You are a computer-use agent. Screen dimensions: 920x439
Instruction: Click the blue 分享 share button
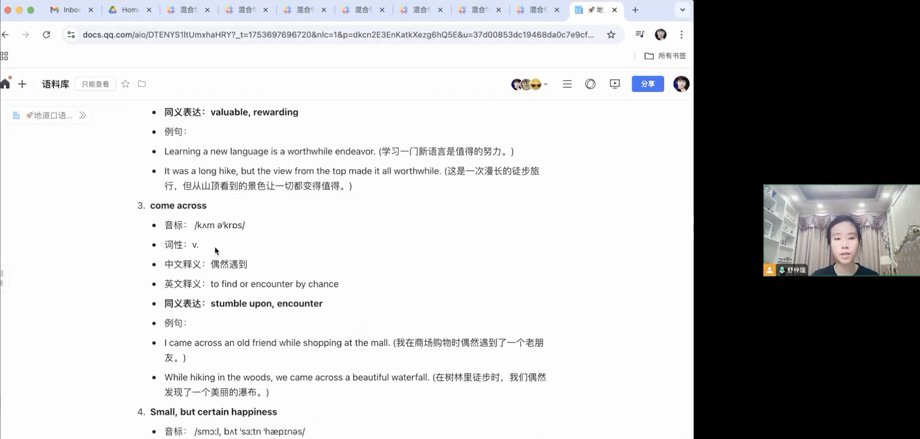click(647, 84)
